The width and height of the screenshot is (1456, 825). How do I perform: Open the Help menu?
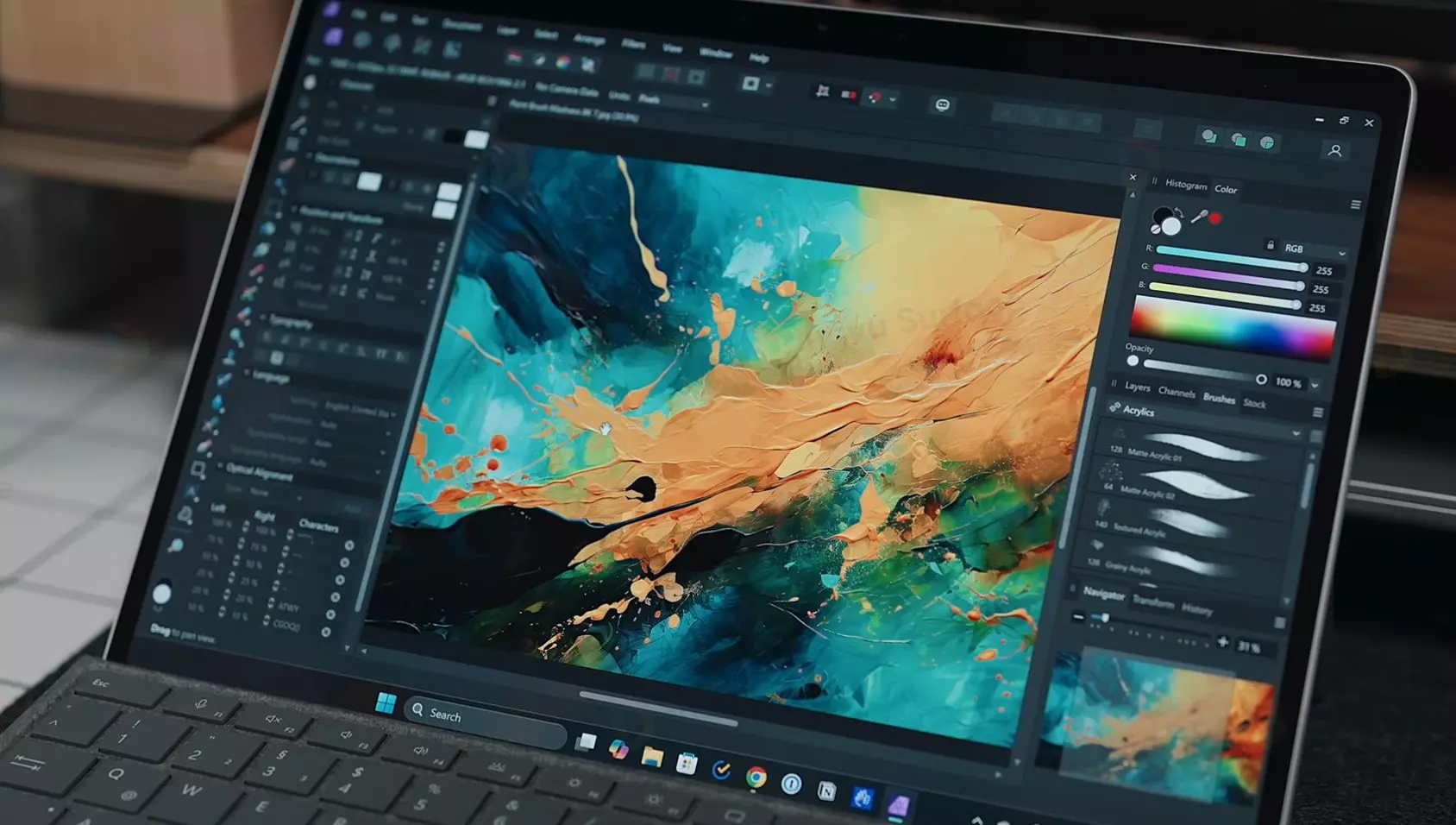coord(759,58)
